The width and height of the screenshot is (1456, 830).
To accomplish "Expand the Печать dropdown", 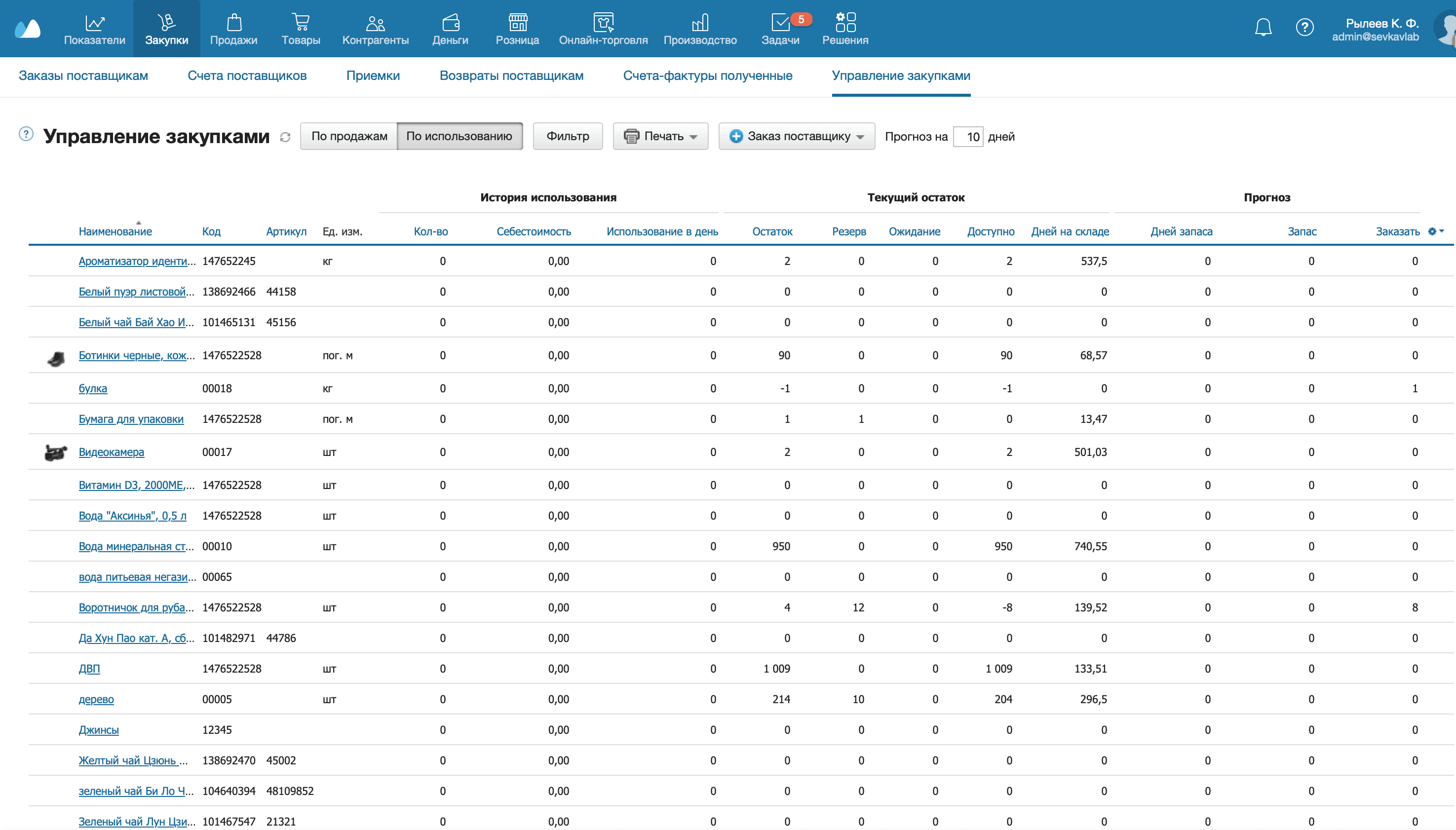I will tap(660, 136).
